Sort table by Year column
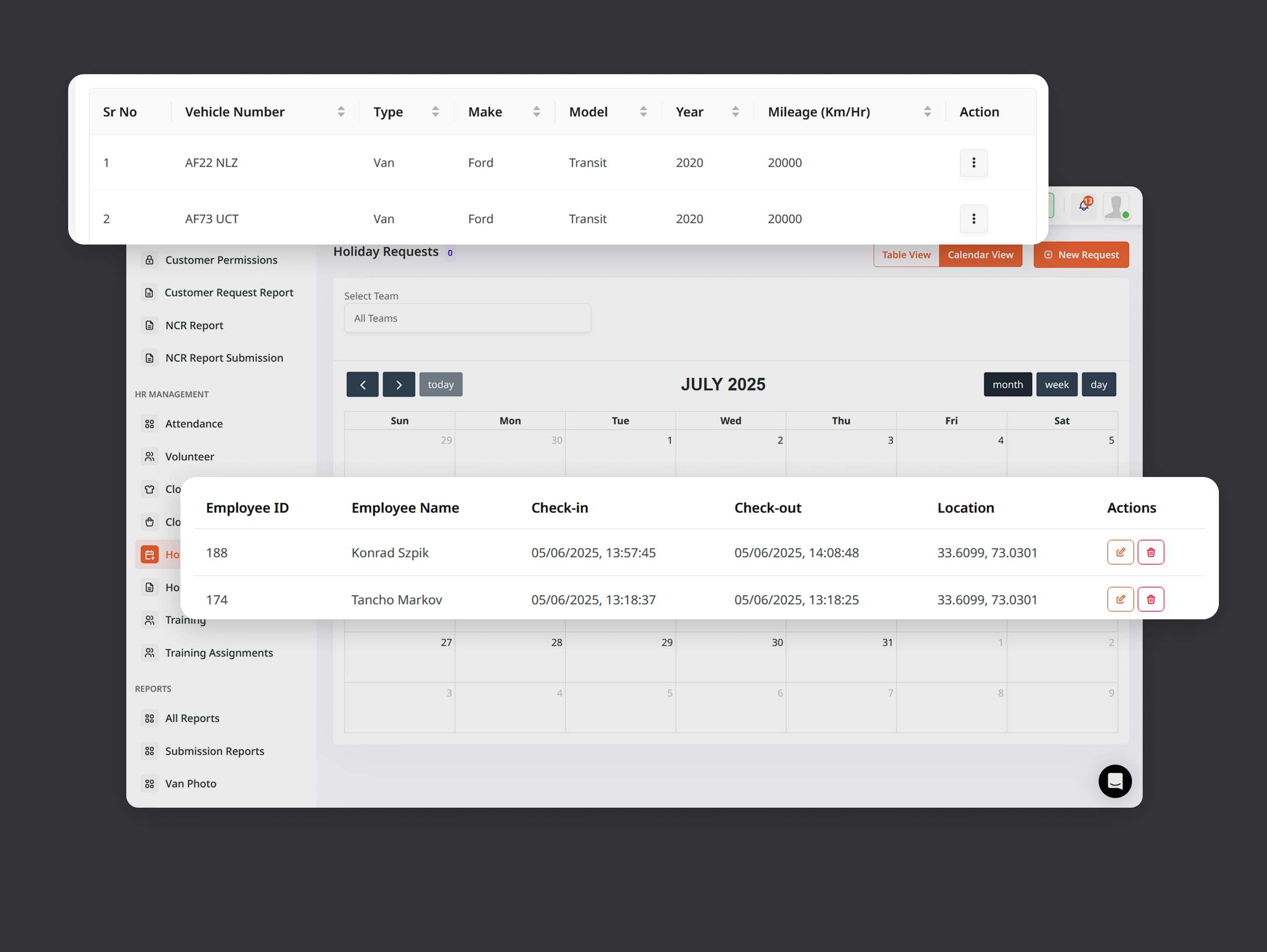Viewport: 1267px width, 952px height. coord(735,112)
